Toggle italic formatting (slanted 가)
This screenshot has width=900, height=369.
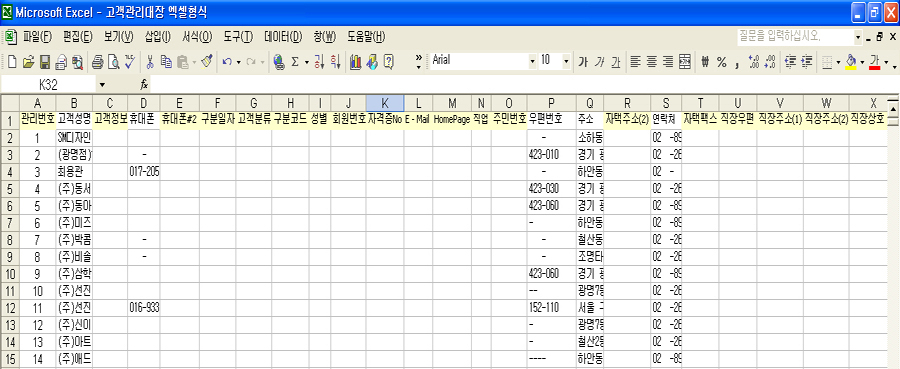(x=599, y=61)
